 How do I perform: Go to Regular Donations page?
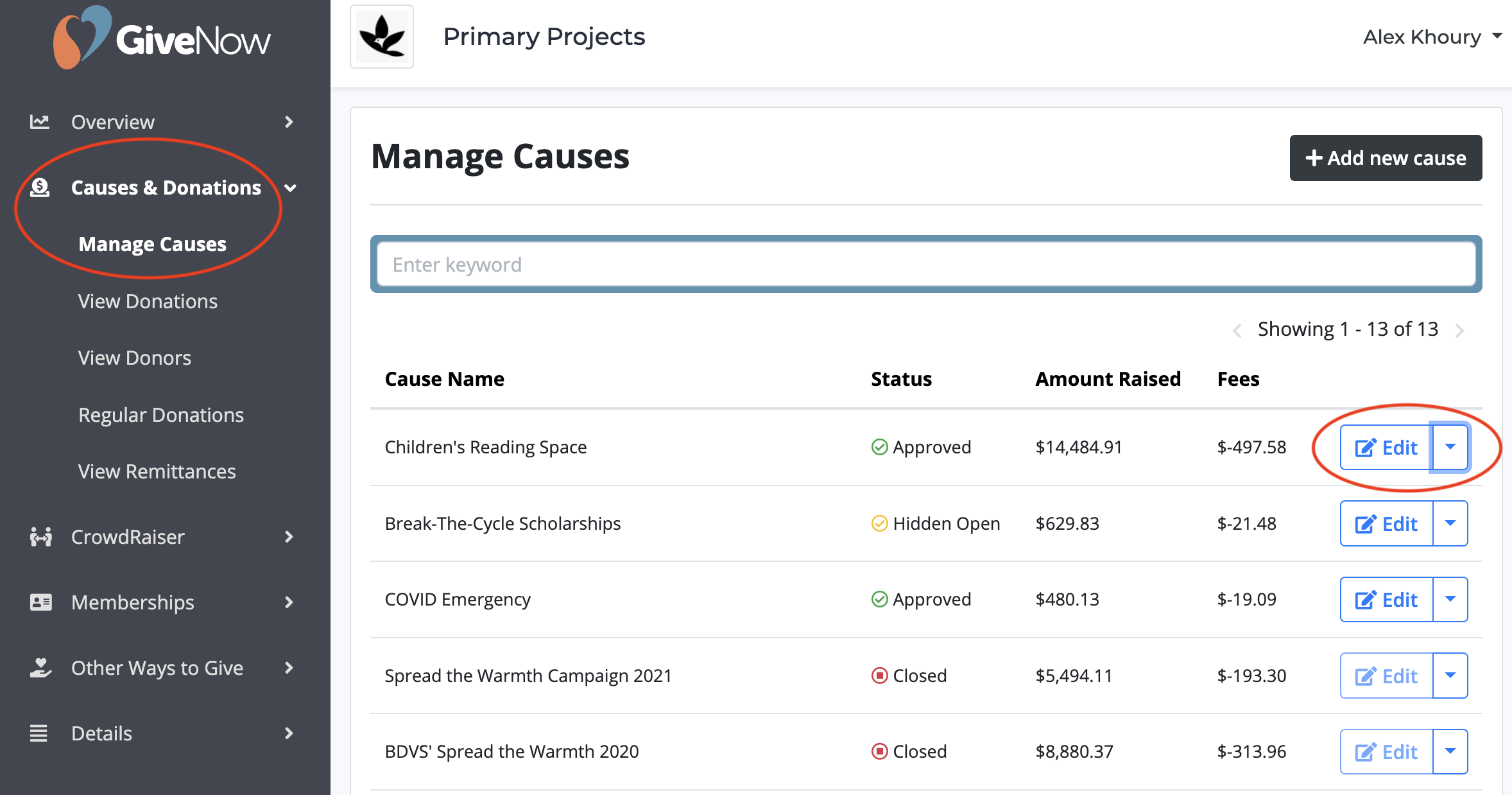(x=161, y=415)
